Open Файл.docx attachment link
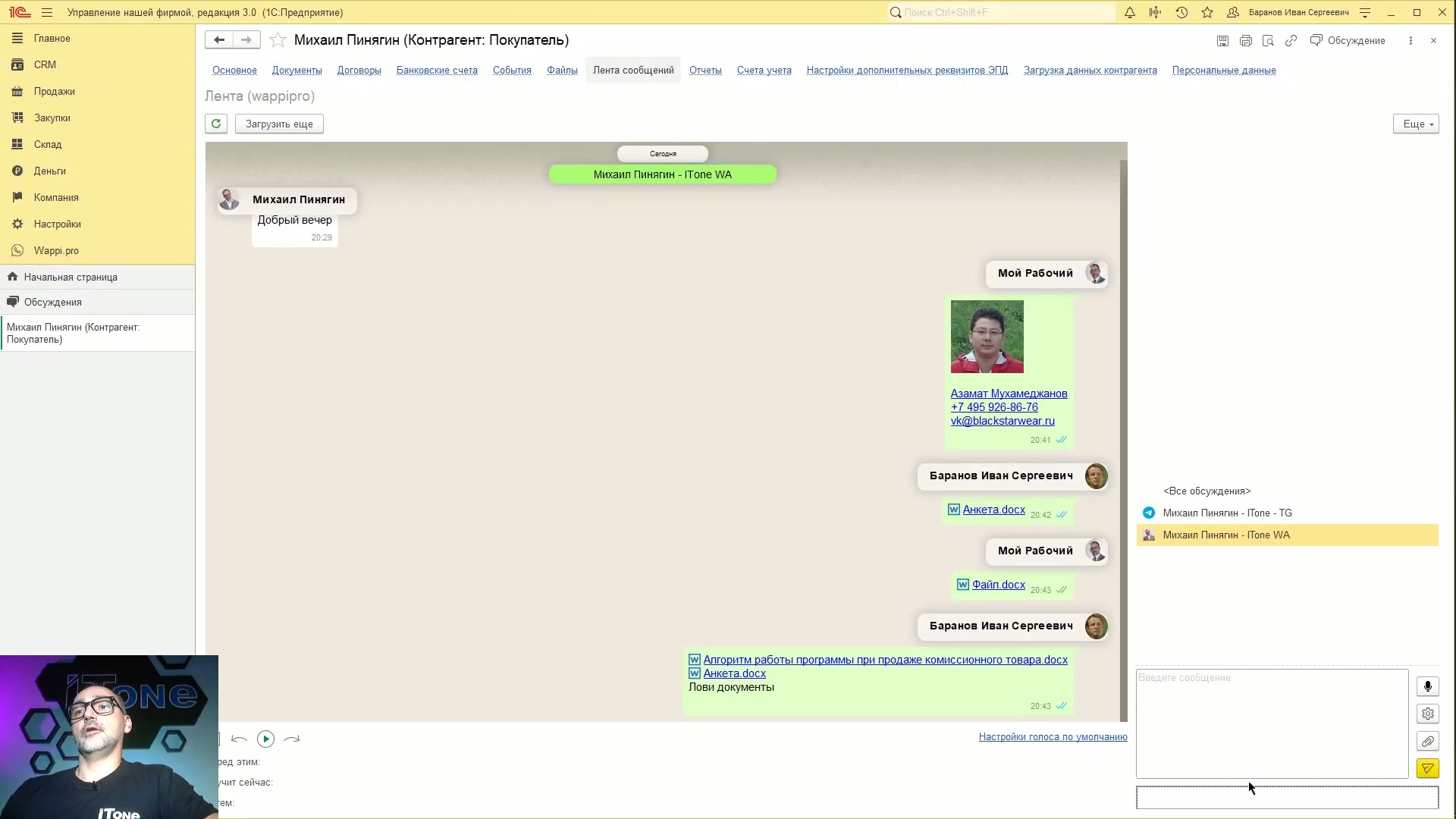The width and height of the screenshot is (1456, 819). [998, 585]
